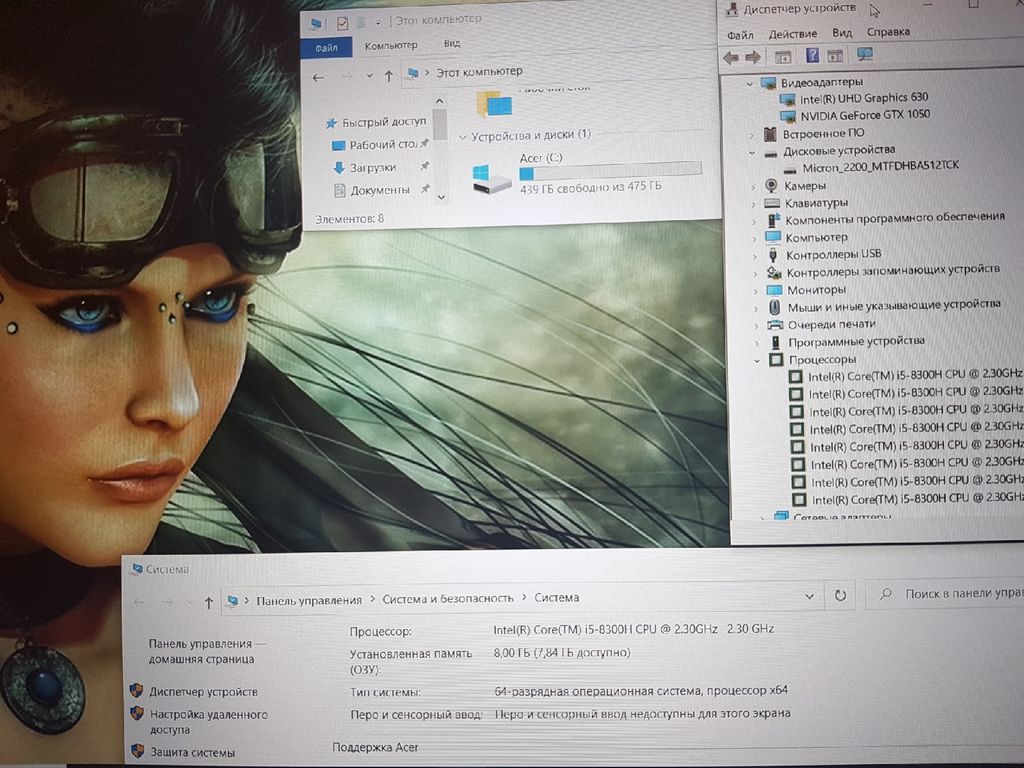
Task: Click the Help icon in Device Manager toolbar
Action: click(x=812, y=56)
